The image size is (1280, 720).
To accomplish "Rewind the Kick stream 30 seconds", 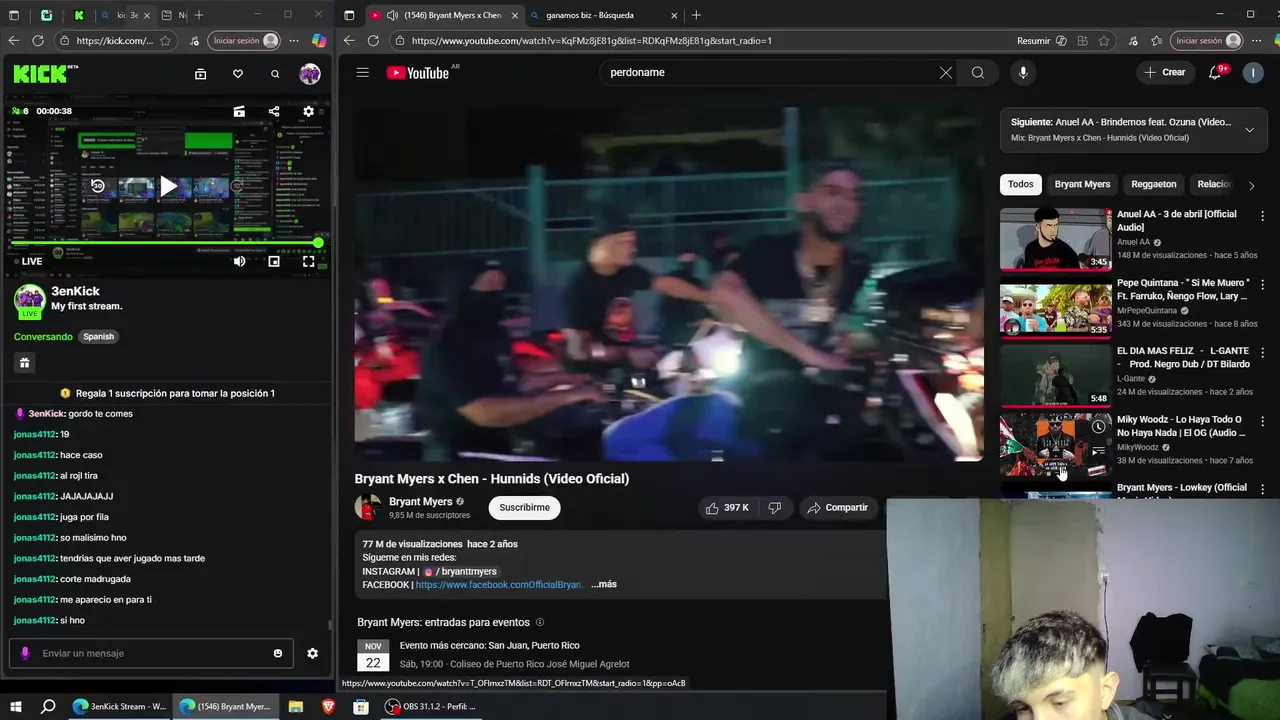I will [x=97, y=186].
